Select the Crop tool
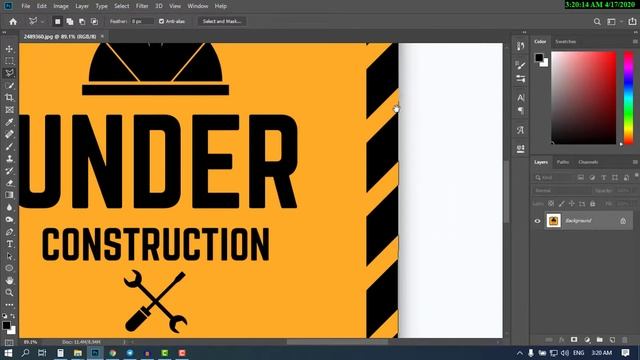Image resolution: width=640 pixels, height=360 pixels. click(9, 98)
